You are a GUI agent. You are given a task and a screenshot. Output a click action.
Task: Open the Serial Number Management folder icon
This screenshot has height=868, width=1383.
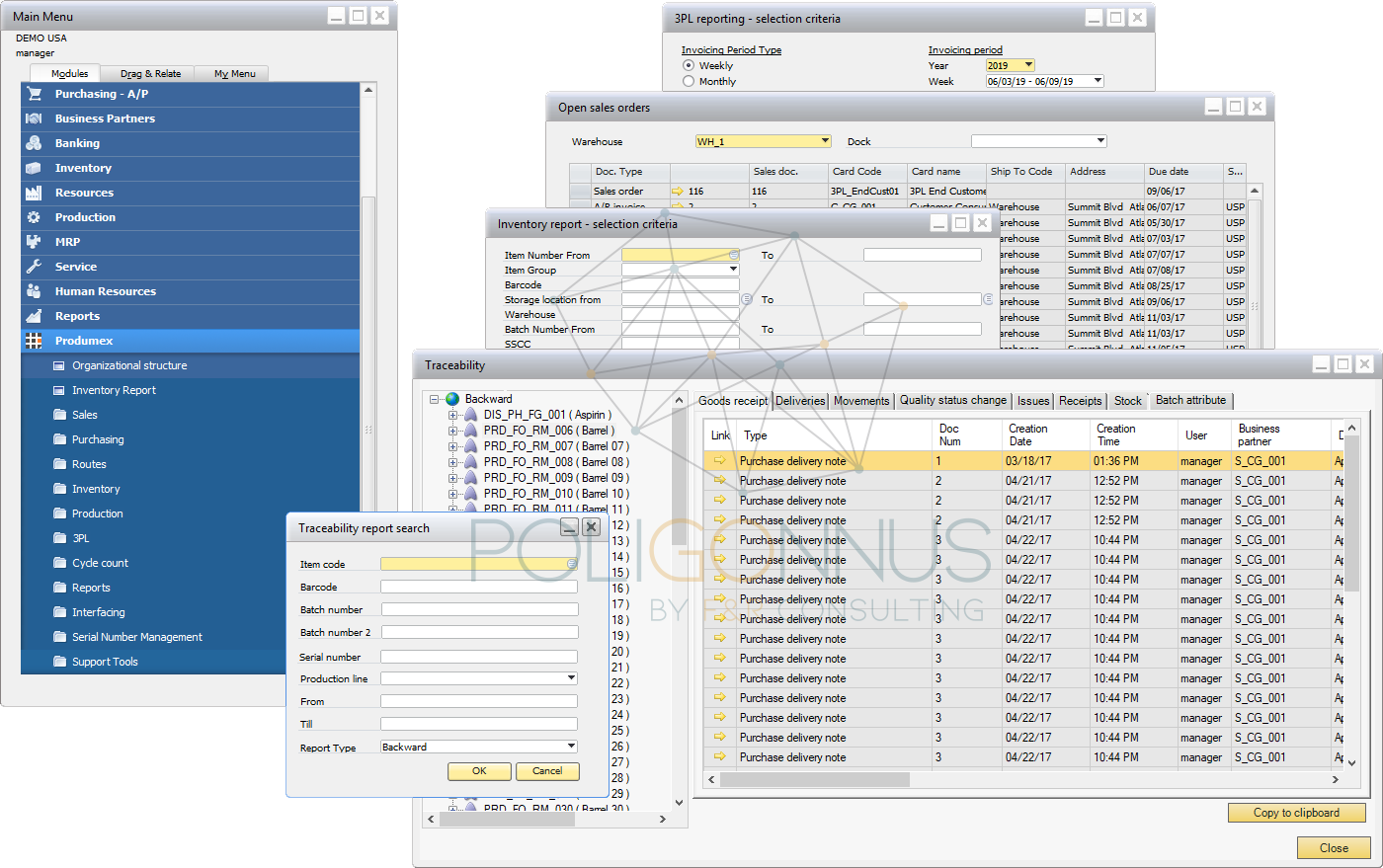tap(58, 636)
